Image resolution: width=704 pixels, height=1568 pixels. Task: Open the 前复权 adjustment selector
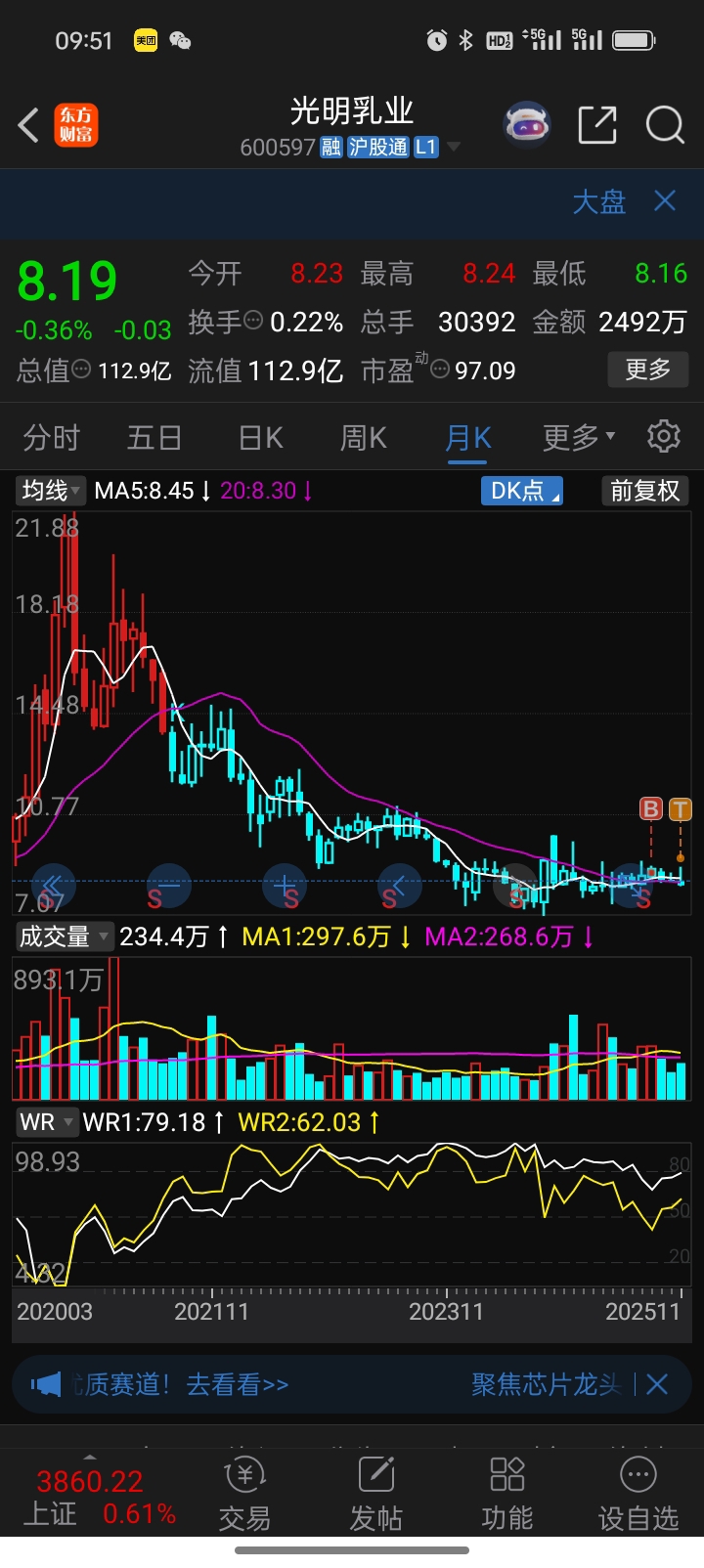tap(644, 490)
